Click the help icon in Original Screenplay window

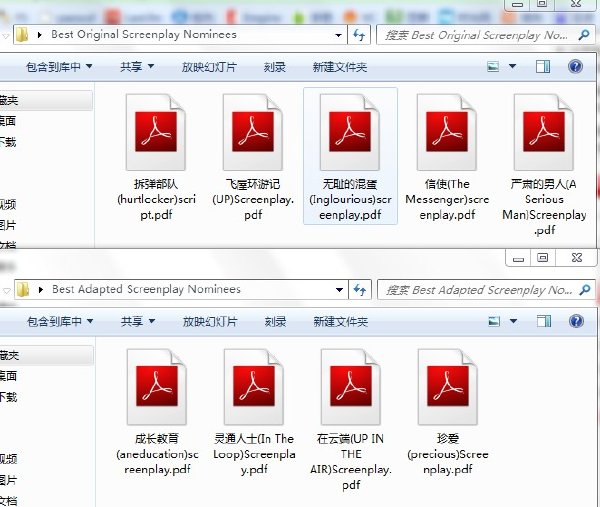(x=576, y=67)
